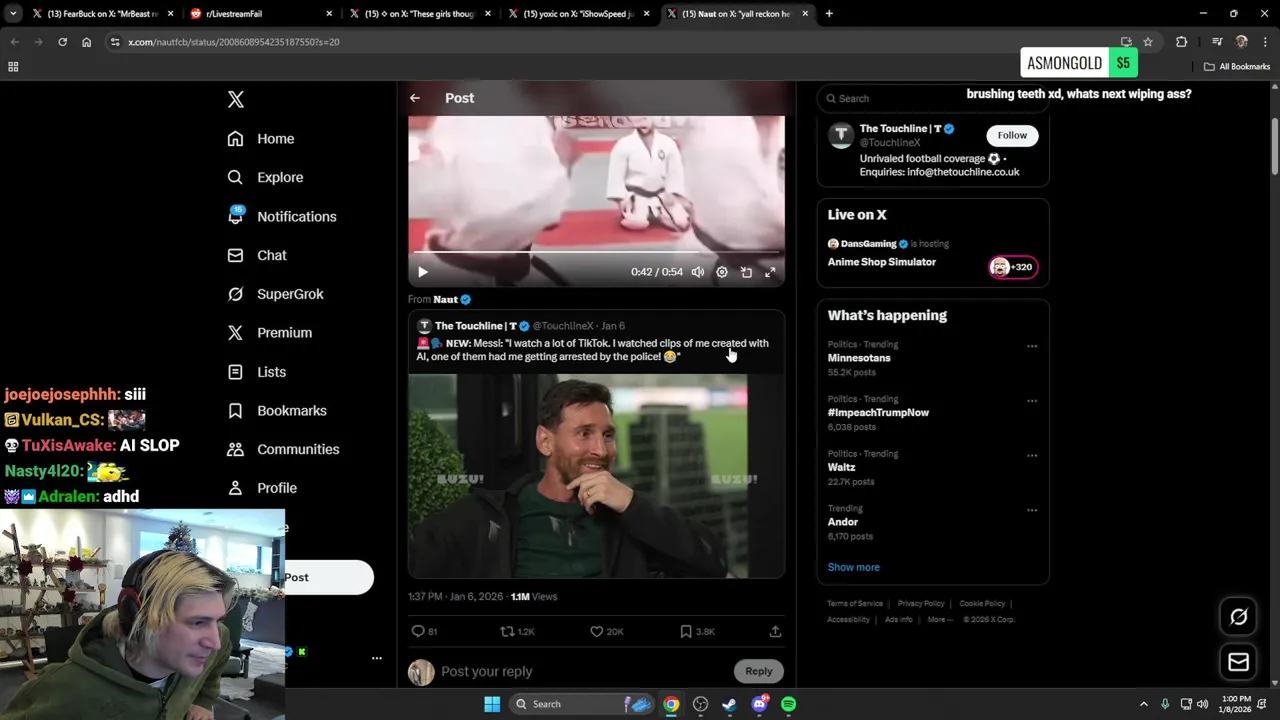
Task: Click the reply comment icon
Action: click(x=418, y=632)
